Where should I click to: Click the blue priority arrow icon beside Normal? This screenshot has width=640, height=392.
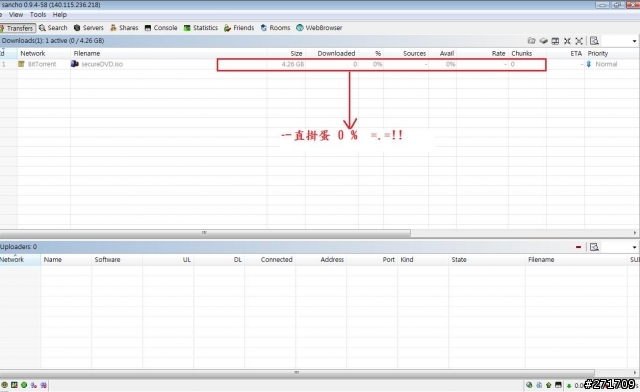click(589, 64)
